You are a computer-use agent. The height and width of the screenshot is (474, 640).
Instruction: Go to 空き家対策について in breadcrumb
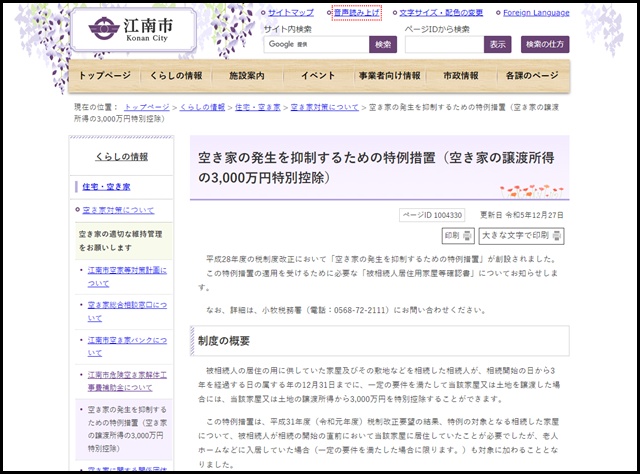point(324,107)
